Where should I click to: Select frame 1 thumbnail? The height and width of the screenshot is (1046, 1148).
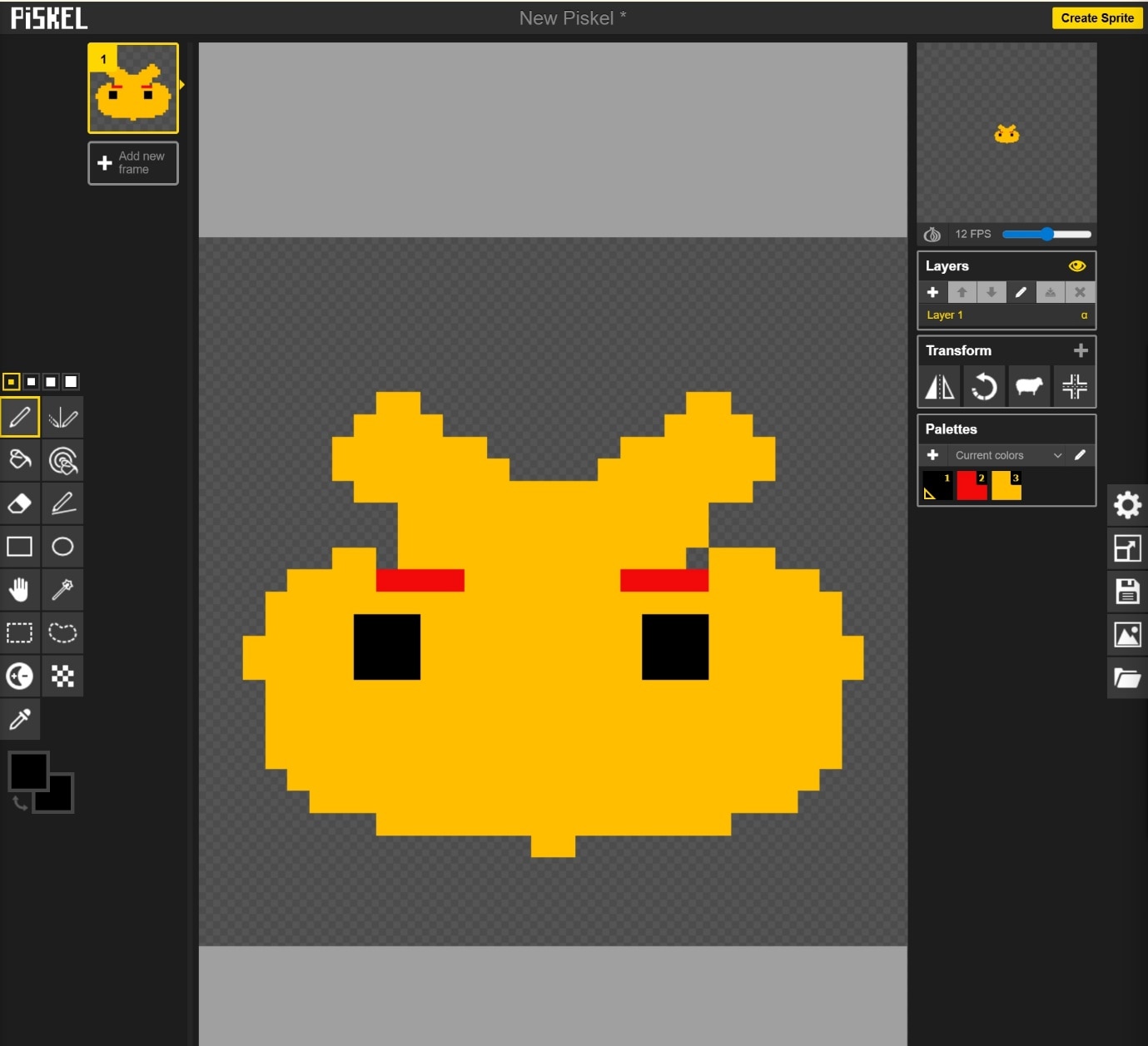coord(133,89)
